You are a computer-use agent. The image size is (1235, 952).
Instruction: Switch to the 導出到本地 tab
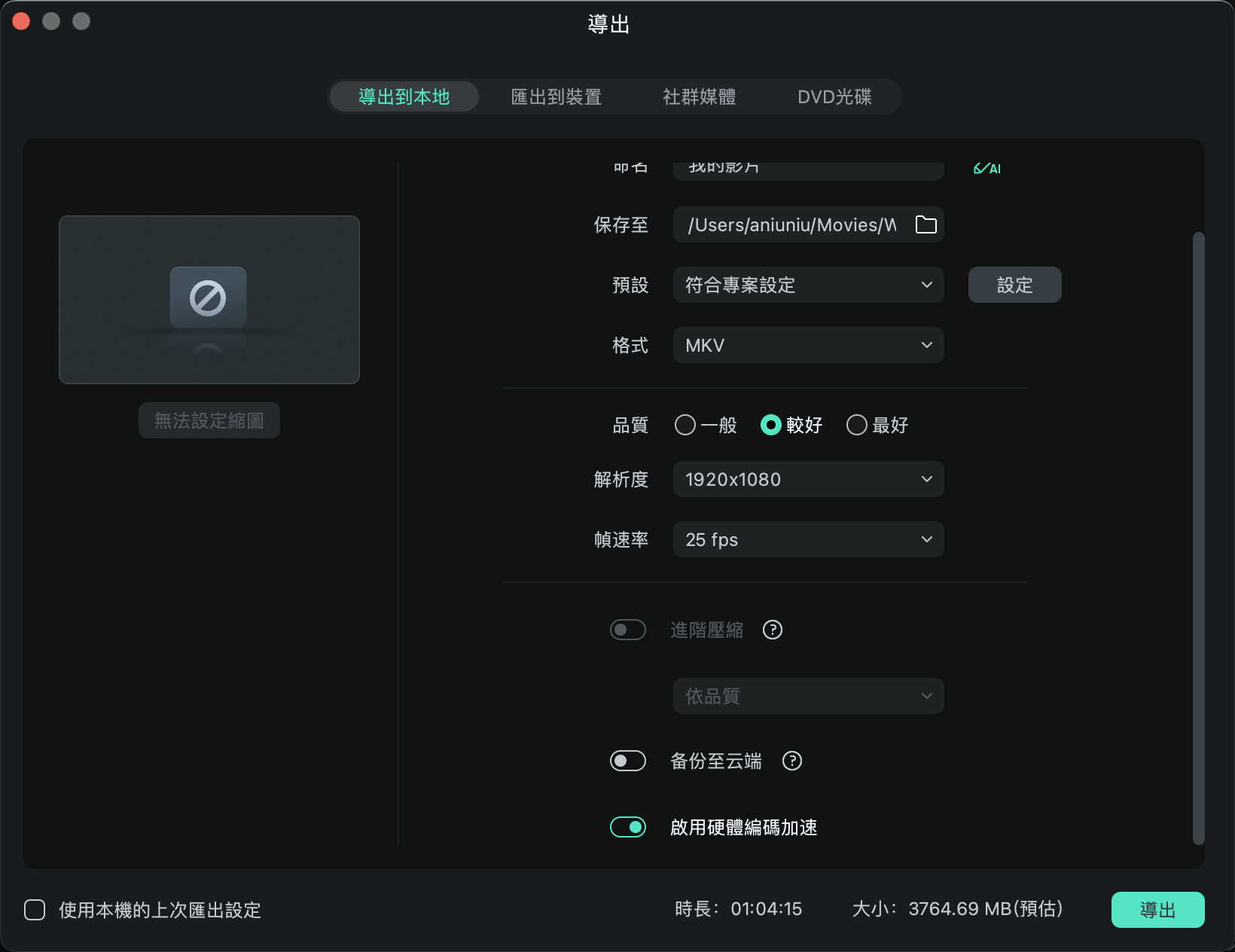[404, 96]
